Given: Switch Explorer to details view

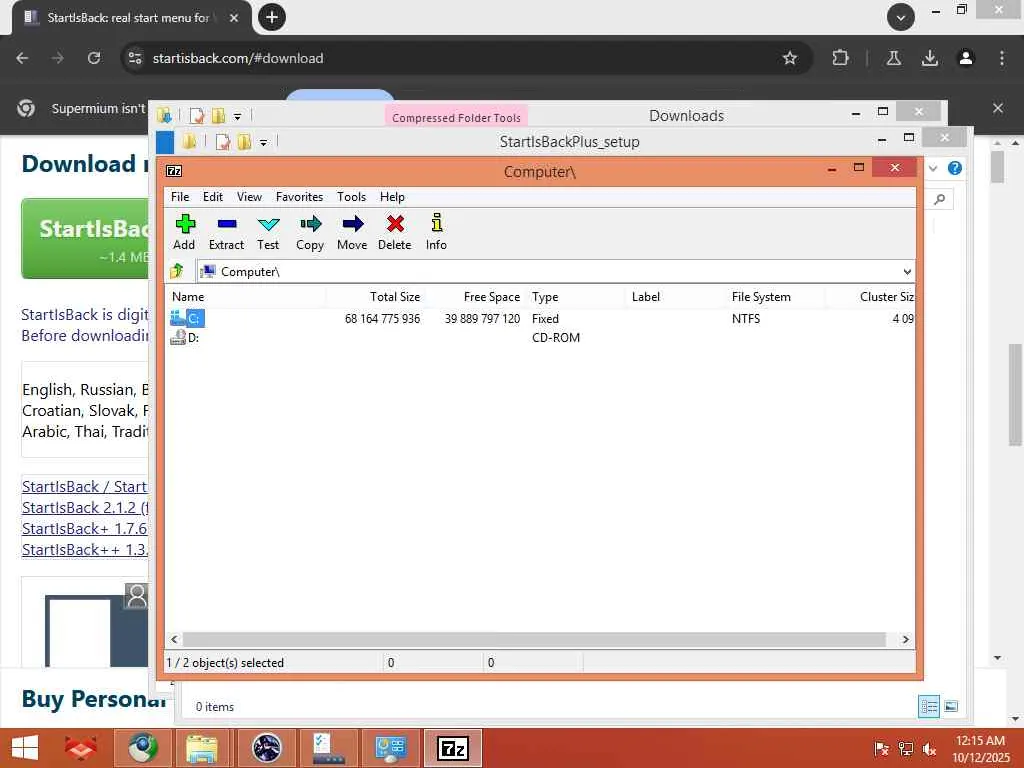Looking at the screenshot, I should (929, 706).
